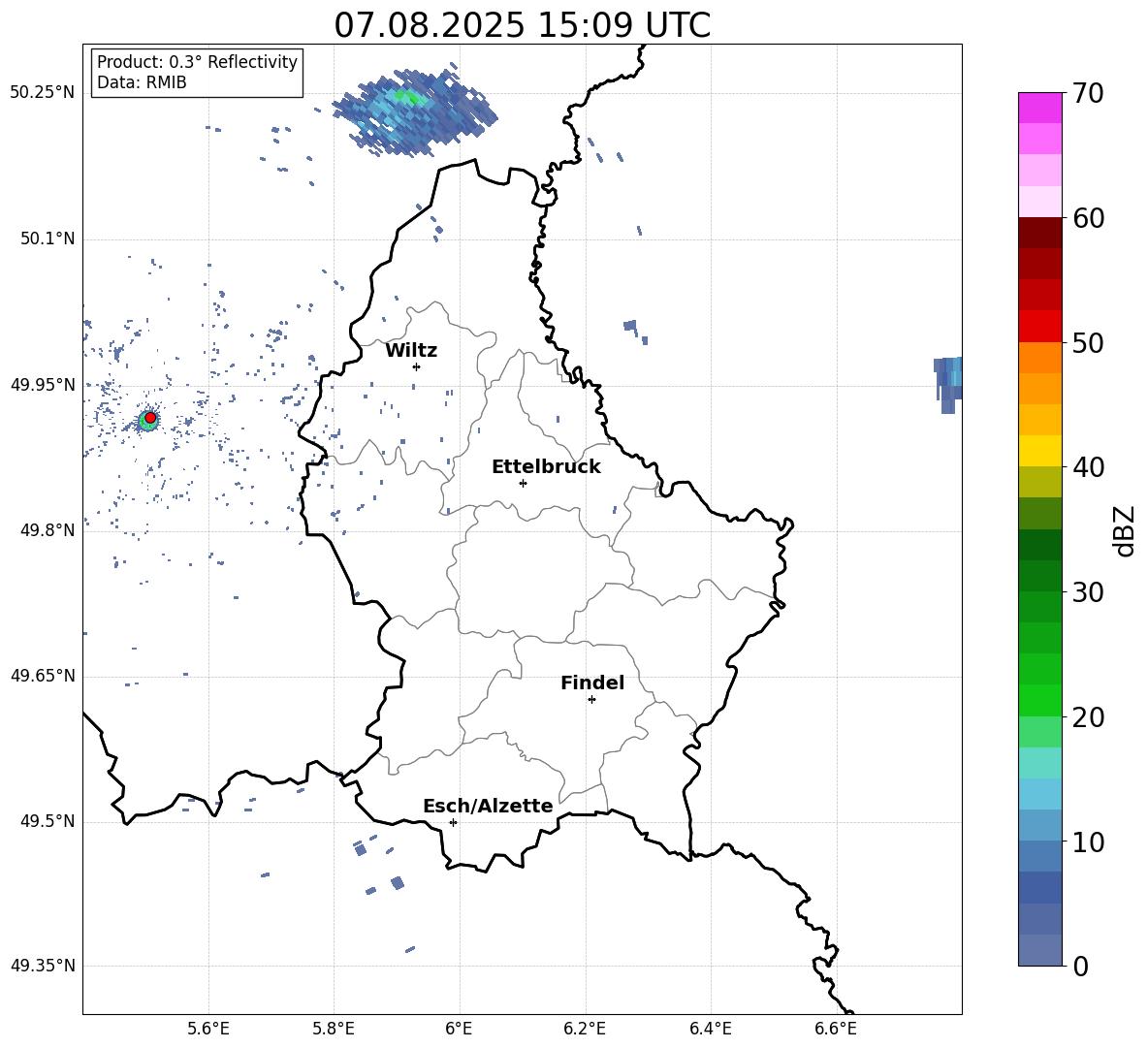This screenshot has width=1148, height=1048.
Task: Click the 49.5°N latitude label
Action: [x=48, y=821]
